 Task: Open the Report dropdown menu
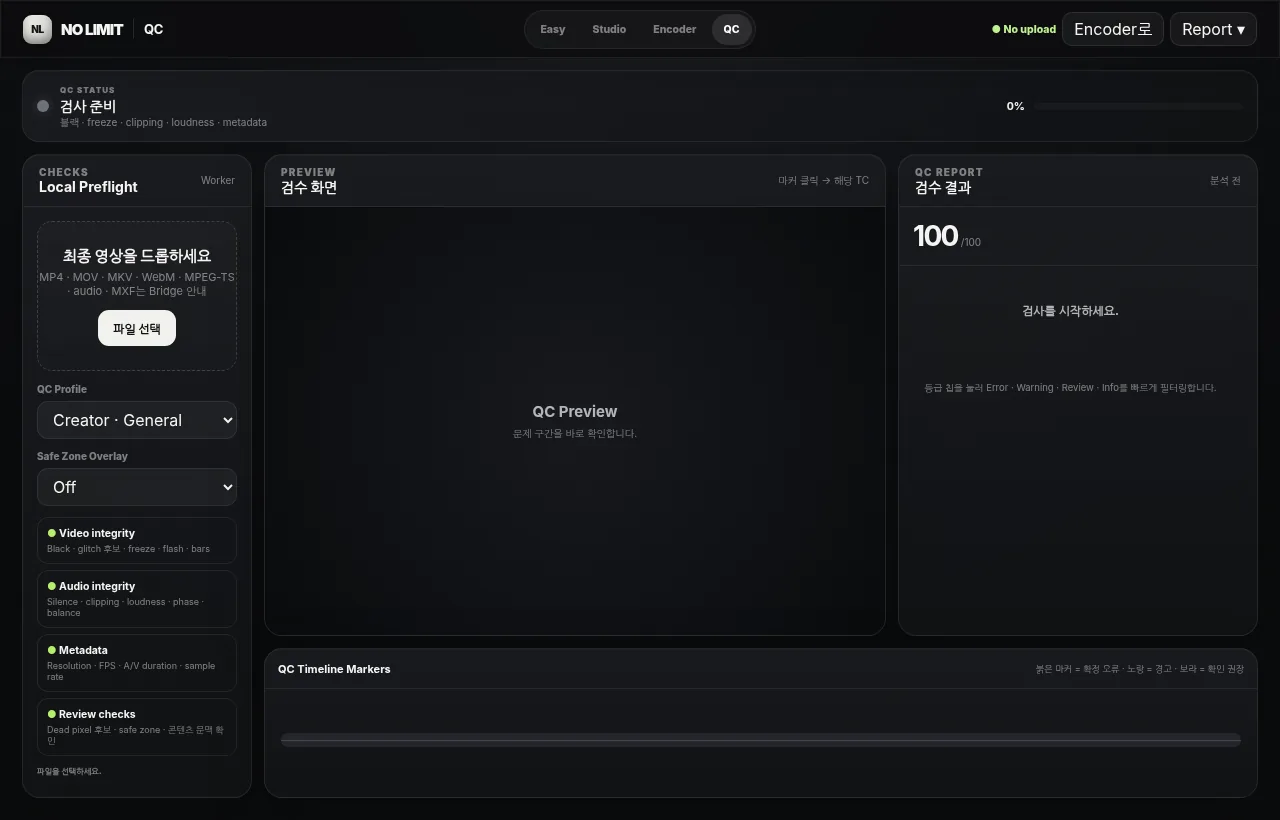click(x=1213, y=29)
